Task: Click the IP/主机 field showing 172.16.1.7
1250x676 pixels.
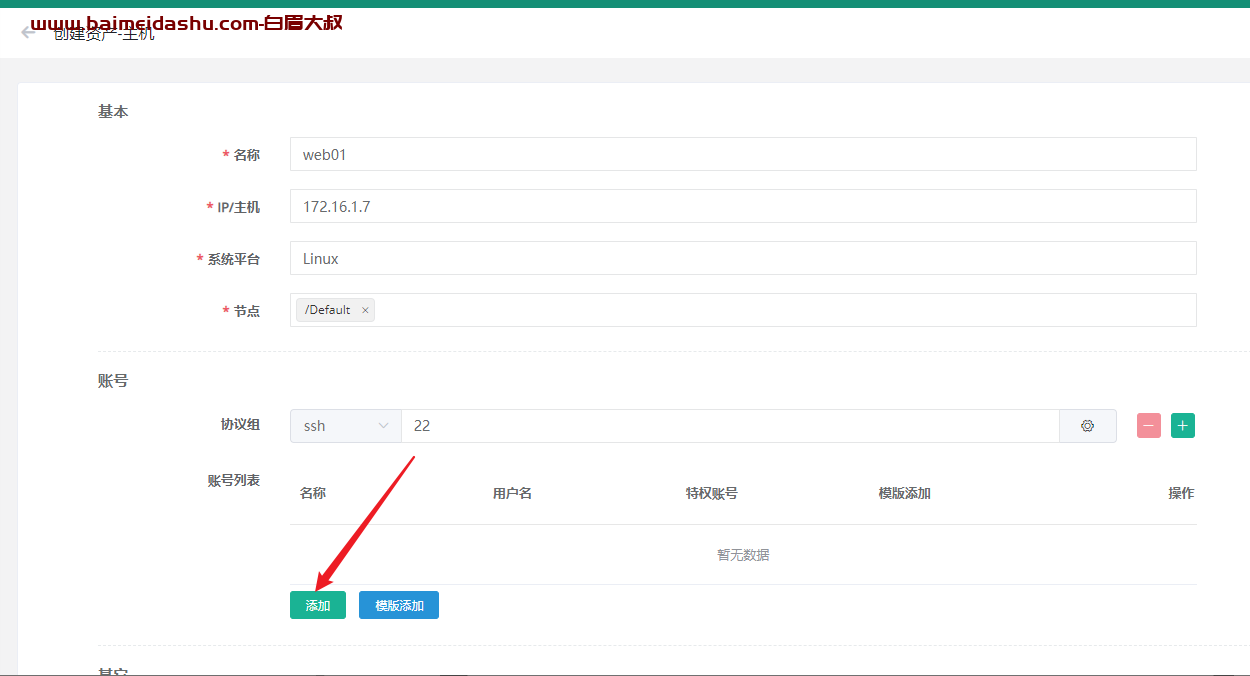Action: coord(743,207)
